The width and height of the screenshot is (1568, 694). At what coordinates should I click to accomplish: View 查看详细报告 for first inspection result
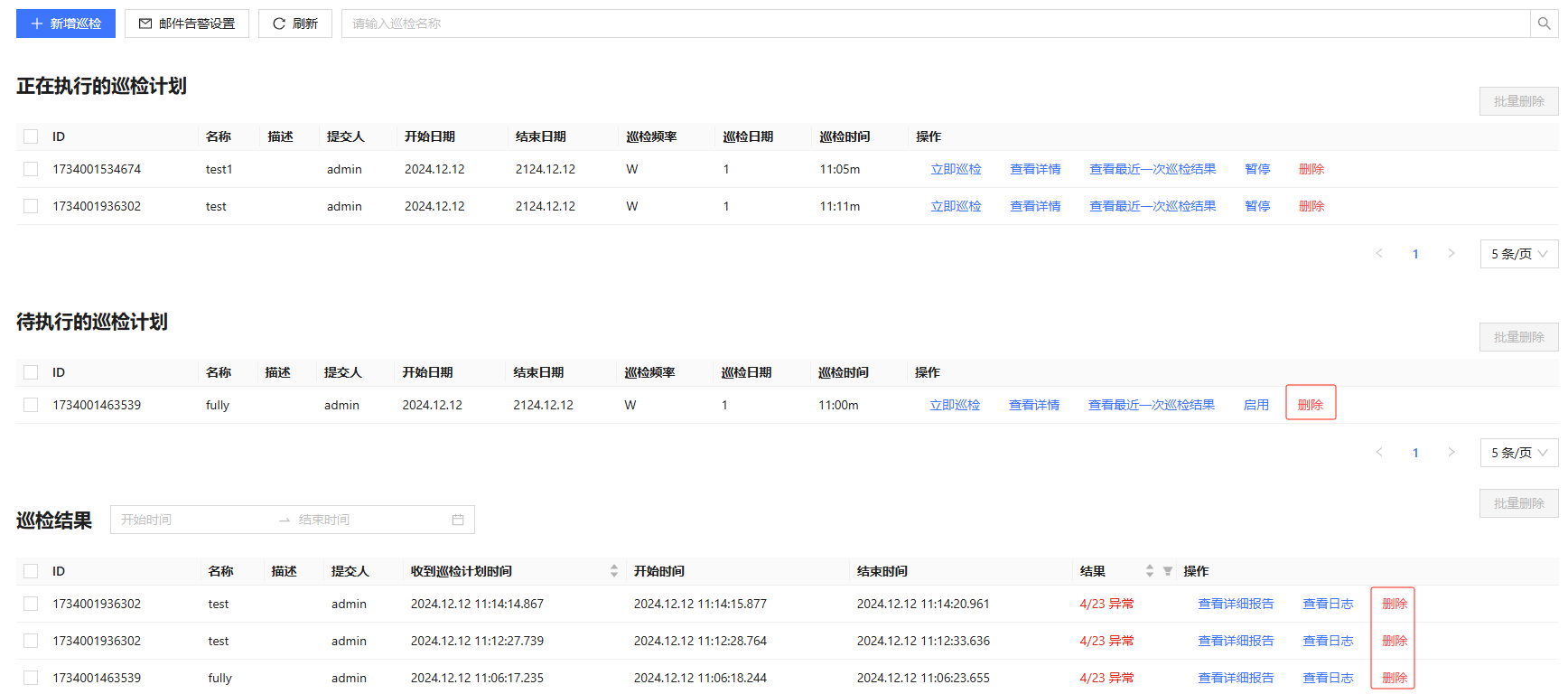click(x=1236, y=604)
